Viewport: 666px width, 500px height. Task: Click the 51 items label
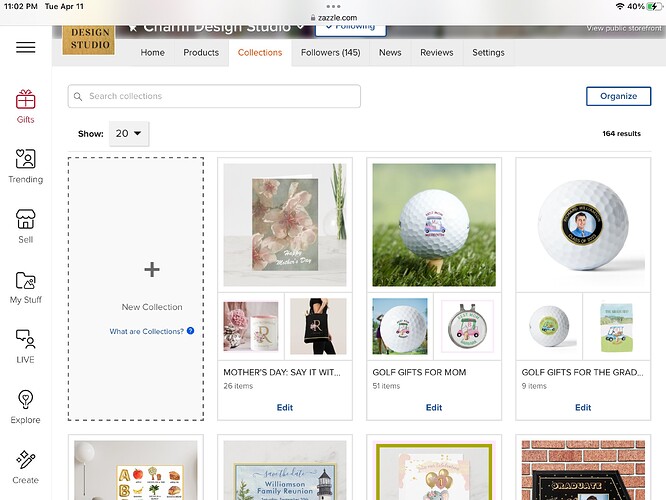[387, 386]
